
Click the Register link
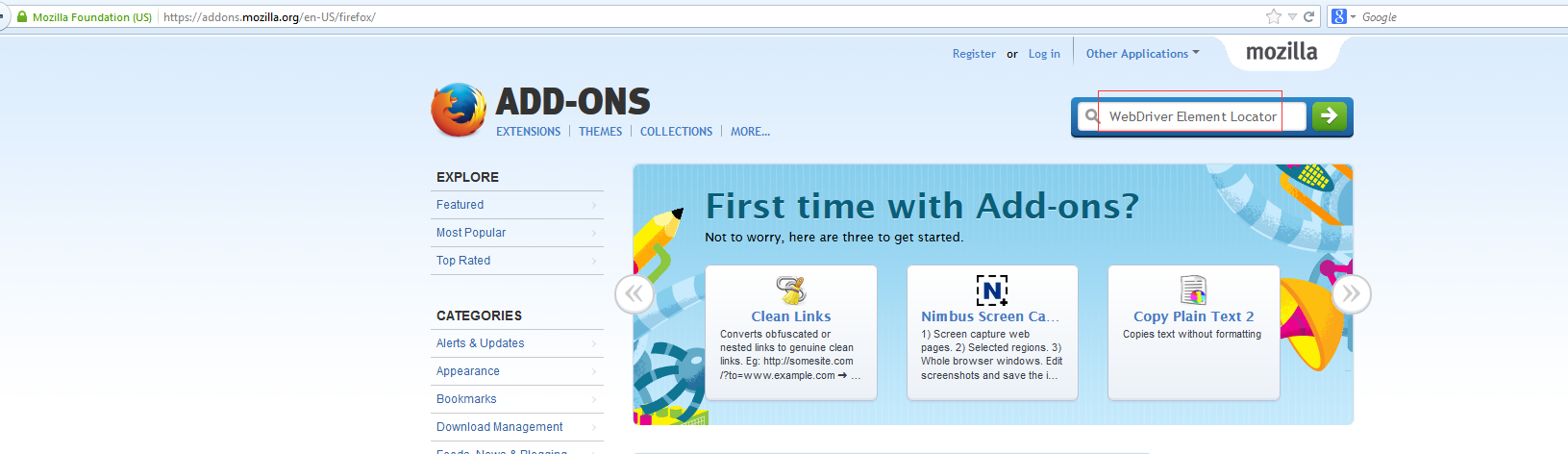click(x=974, y=54)
